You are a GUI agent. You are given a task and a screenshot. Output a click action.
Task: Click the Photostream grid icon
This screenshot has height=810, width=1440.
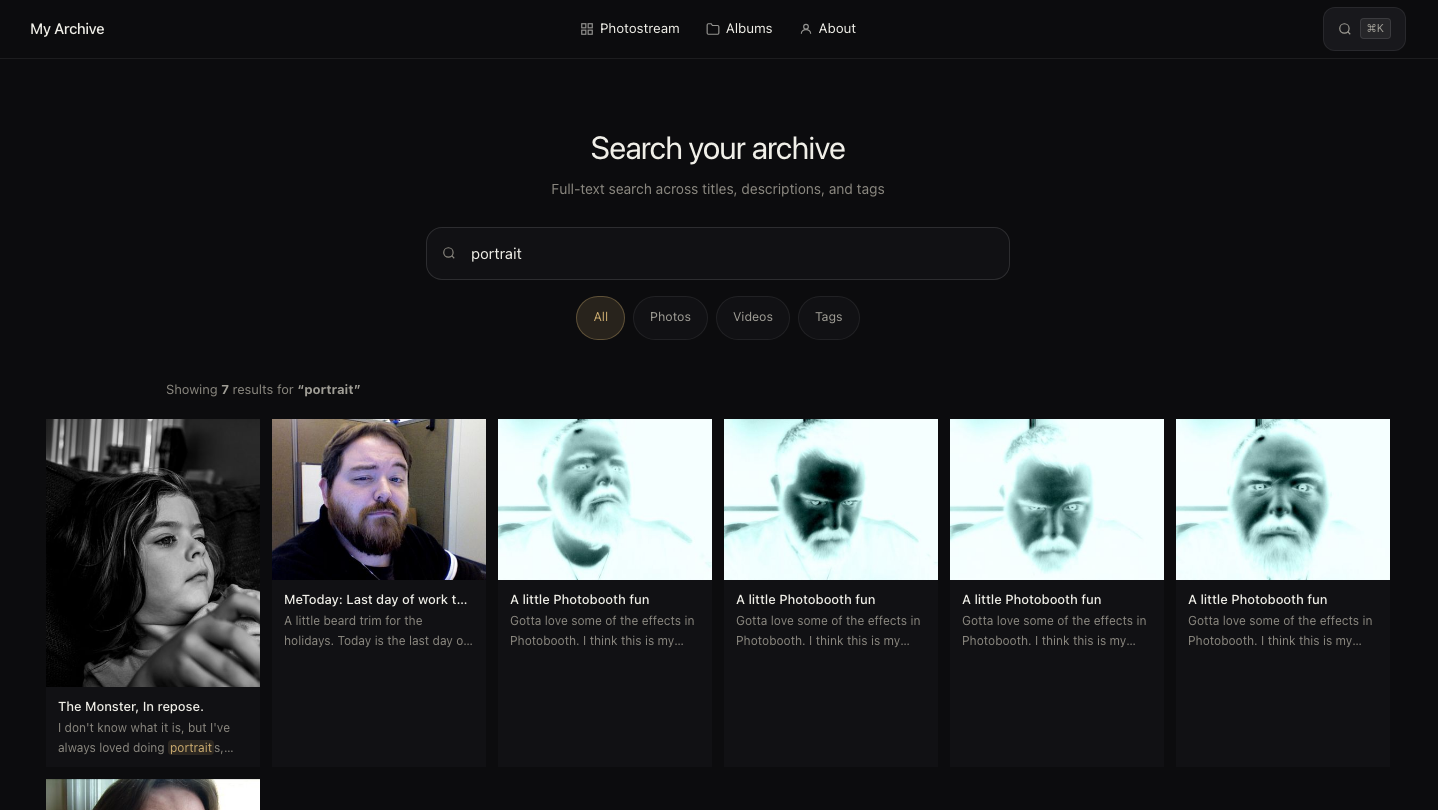[x=587, y=29]
